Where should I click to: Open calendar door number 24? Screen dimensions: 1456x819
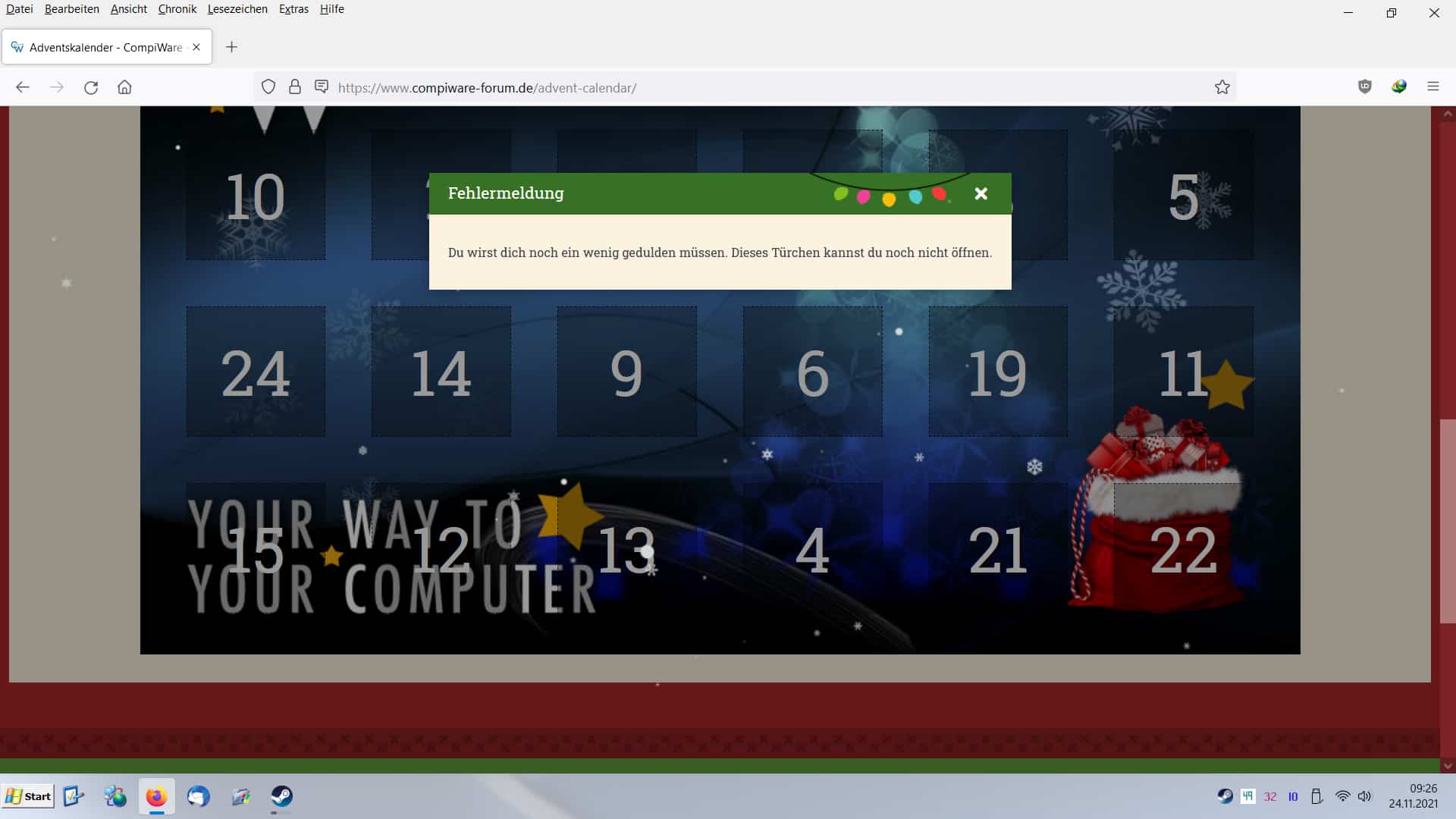click(256, 372)
